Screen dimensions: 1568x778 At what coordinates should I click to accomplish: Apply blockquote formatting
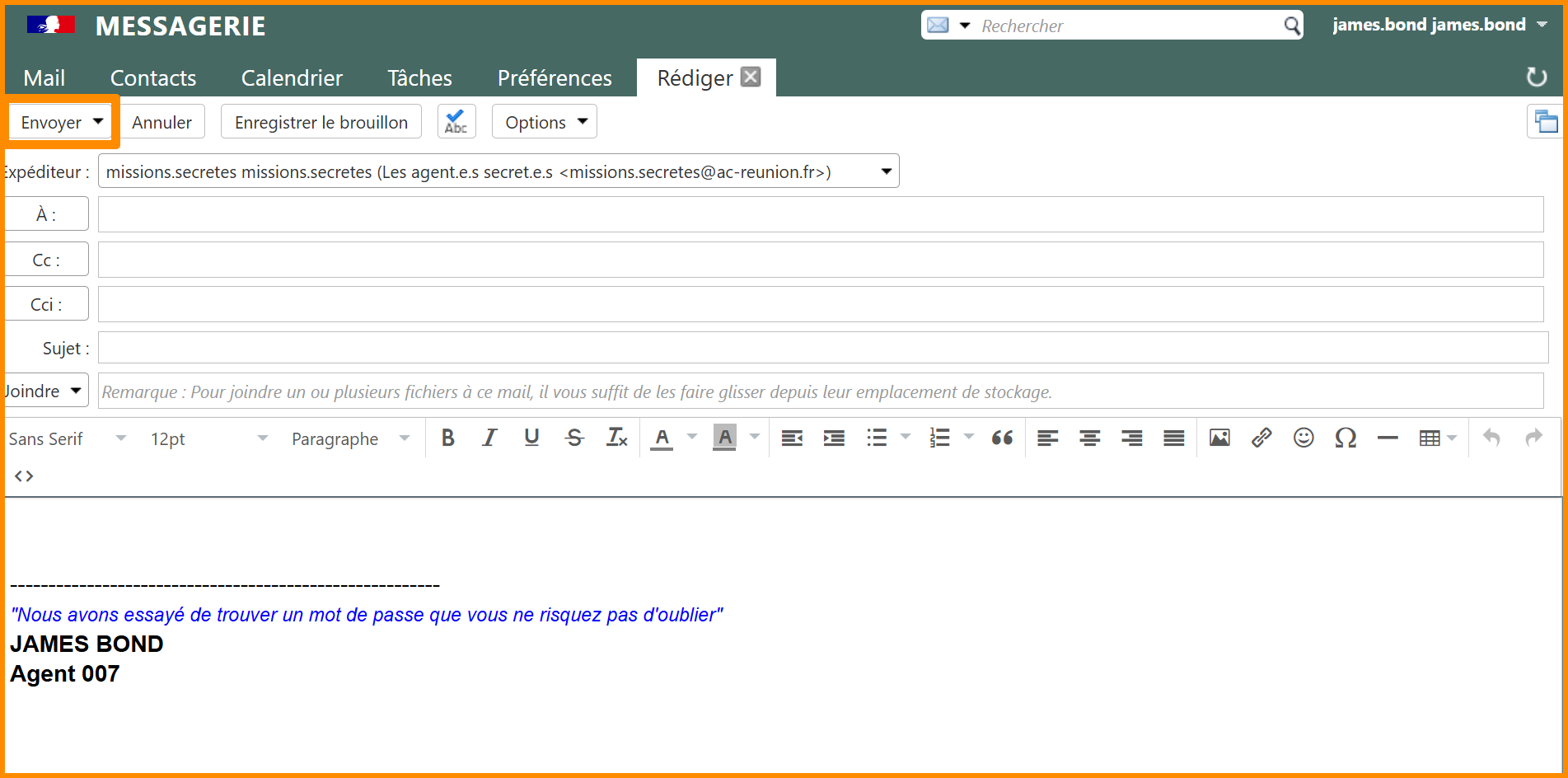(x=1002, y=438)
